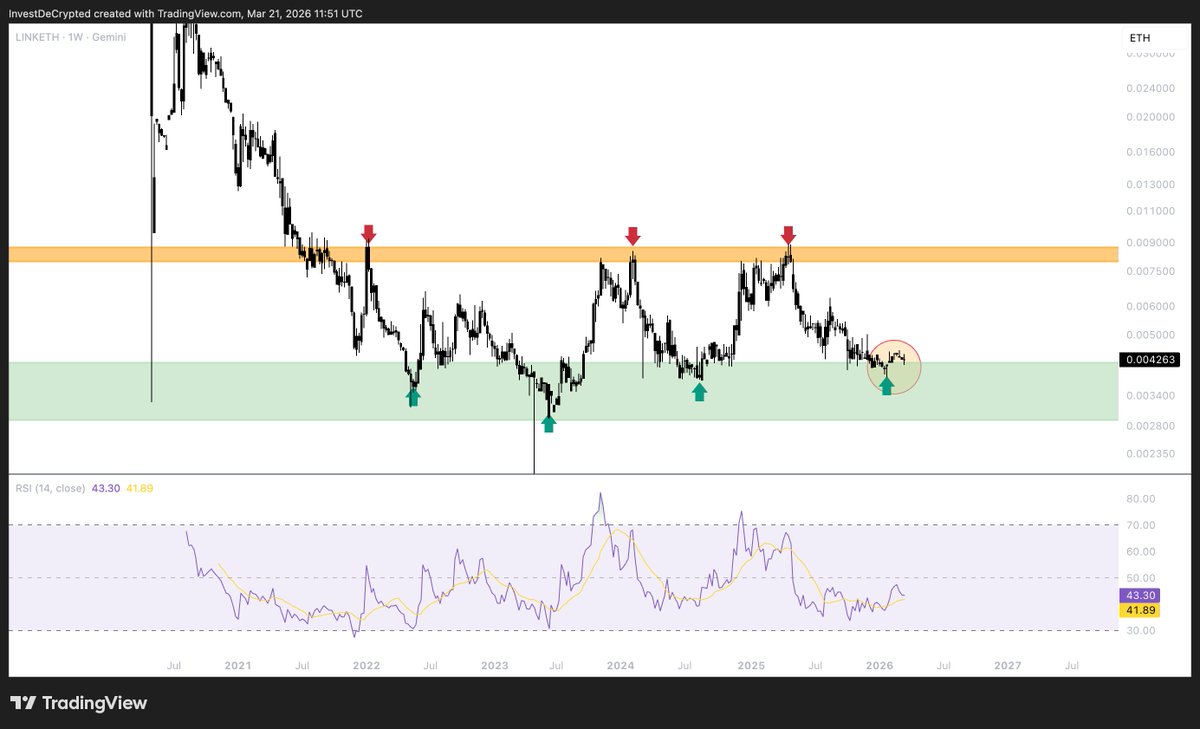Click the 2026 time axis label
Viewport: 1200px width, 729px height.
(879, 665)
